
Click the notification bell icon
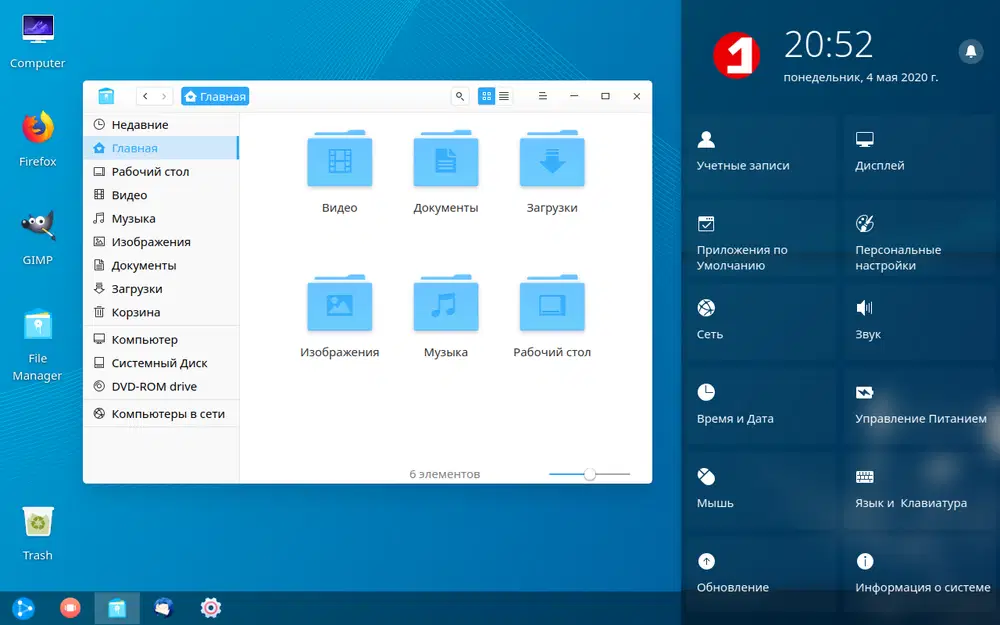969,51
